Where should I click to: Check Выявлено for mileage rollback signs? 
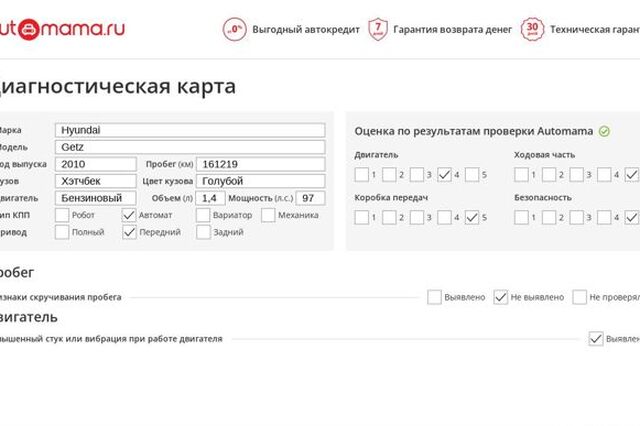(x=434, y=297)
